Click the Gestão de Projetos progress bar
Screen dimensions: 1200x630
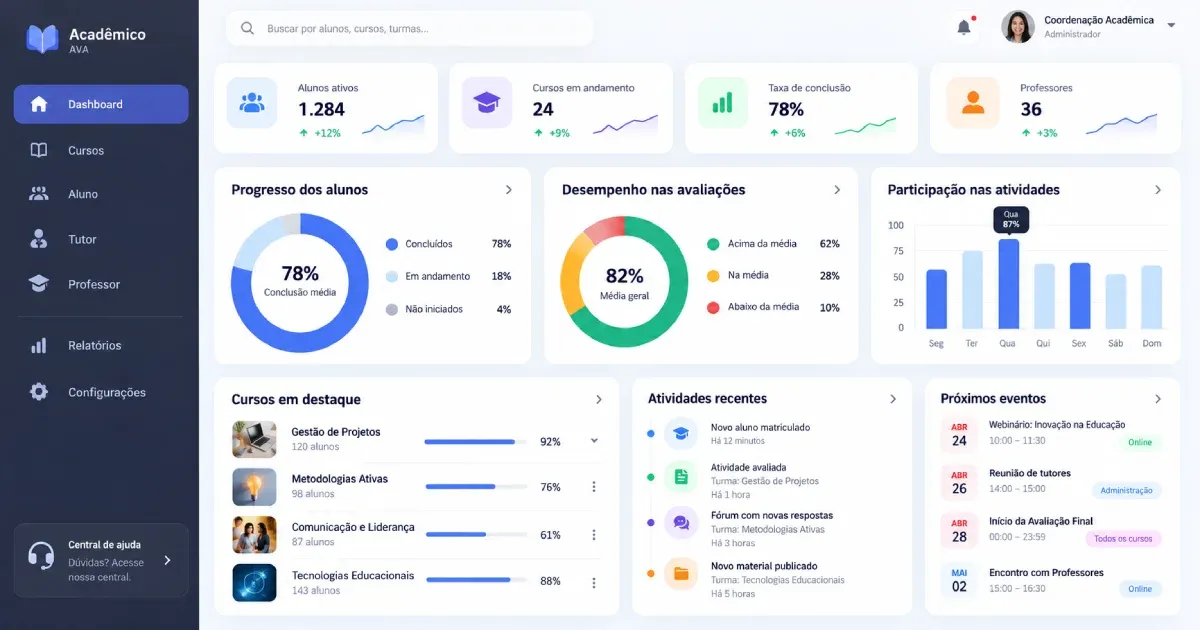[x=476, y=441]
